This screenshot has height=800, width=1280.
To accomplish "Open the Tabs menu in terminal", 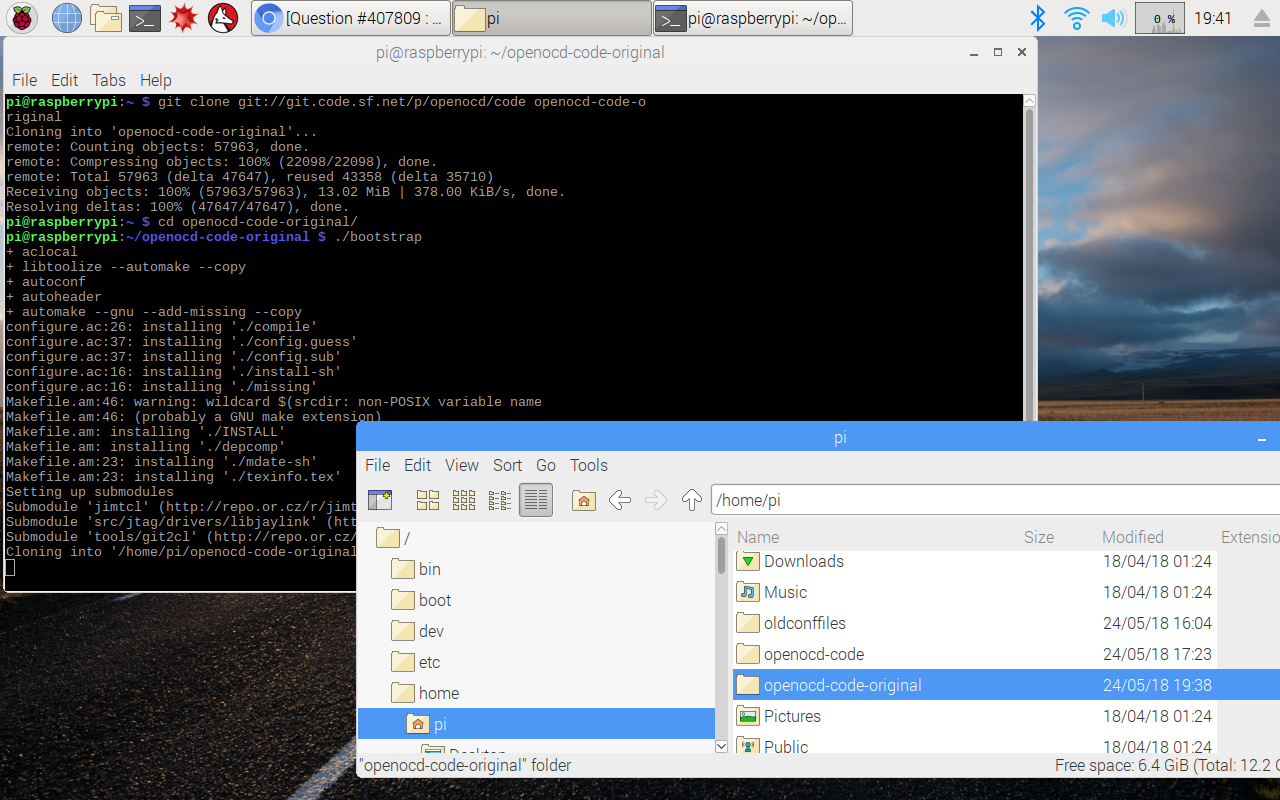I will click(109, 80).
